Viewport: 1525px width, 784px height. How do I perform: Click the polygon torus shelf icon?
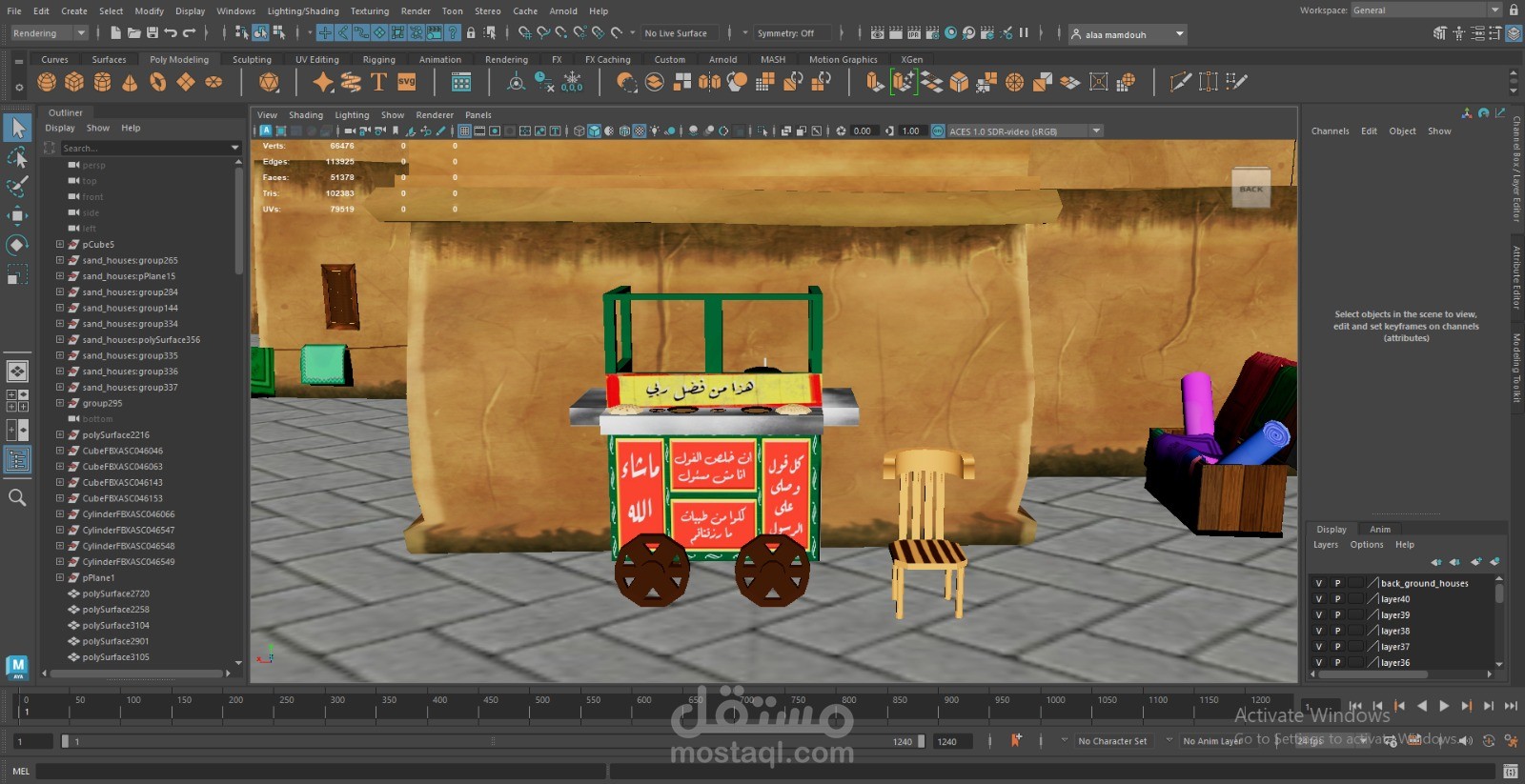point(157,83)
